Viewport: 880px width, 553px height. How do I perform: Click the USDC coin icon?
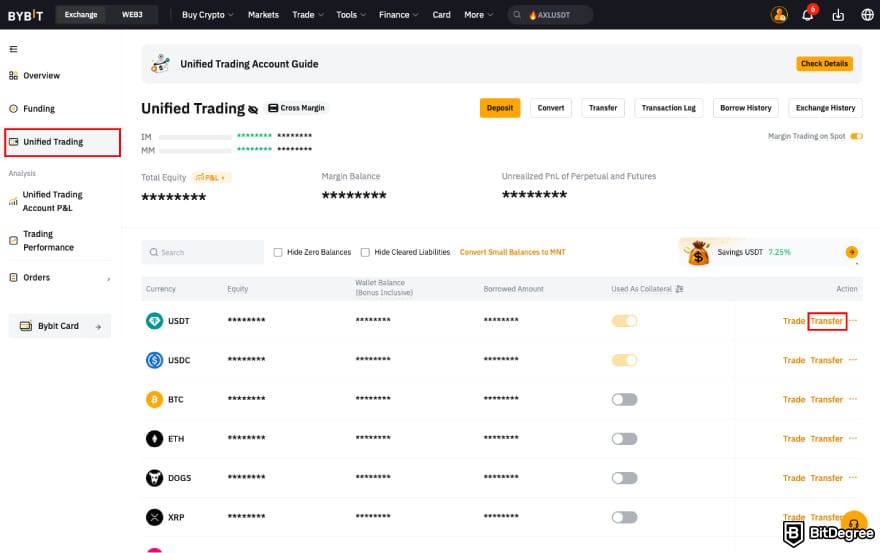(x=154, y=360)
